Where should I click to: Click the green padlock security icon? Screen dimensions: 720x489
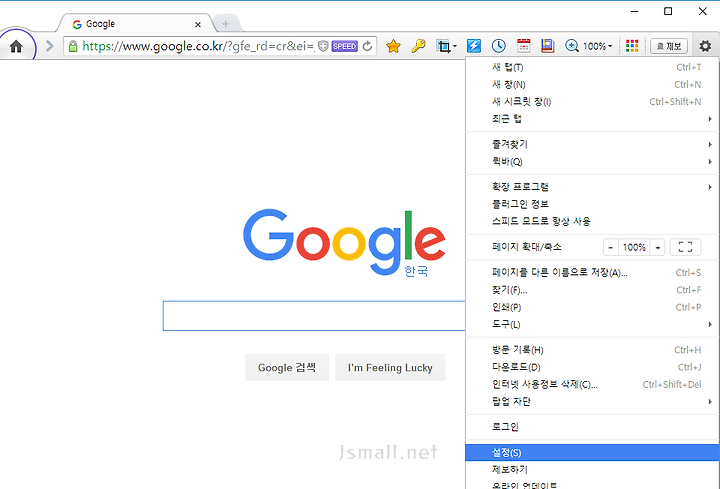[x=73, y=46]
